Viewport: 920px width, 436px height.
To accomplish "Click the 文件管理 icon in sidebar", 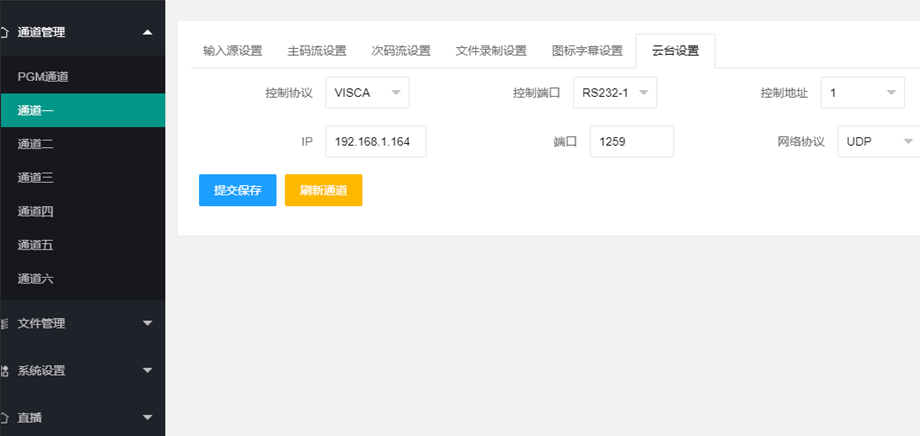I will pos(5,323).
